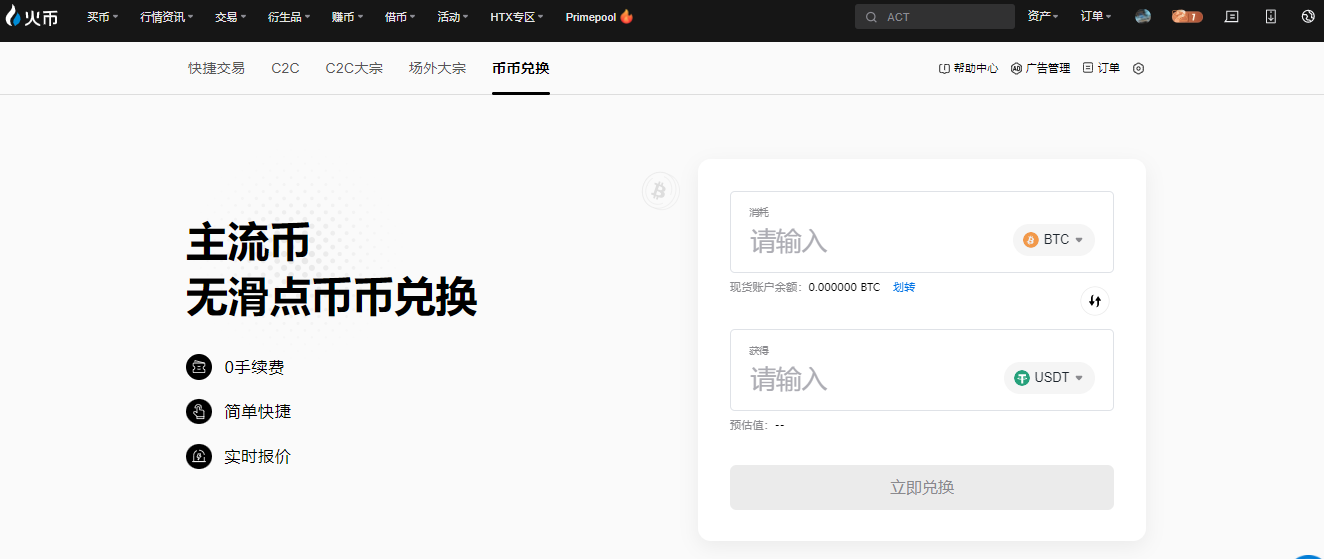Click the hexagon settings icon
The image size is (1324, 559).
(x=1138, y=69)
